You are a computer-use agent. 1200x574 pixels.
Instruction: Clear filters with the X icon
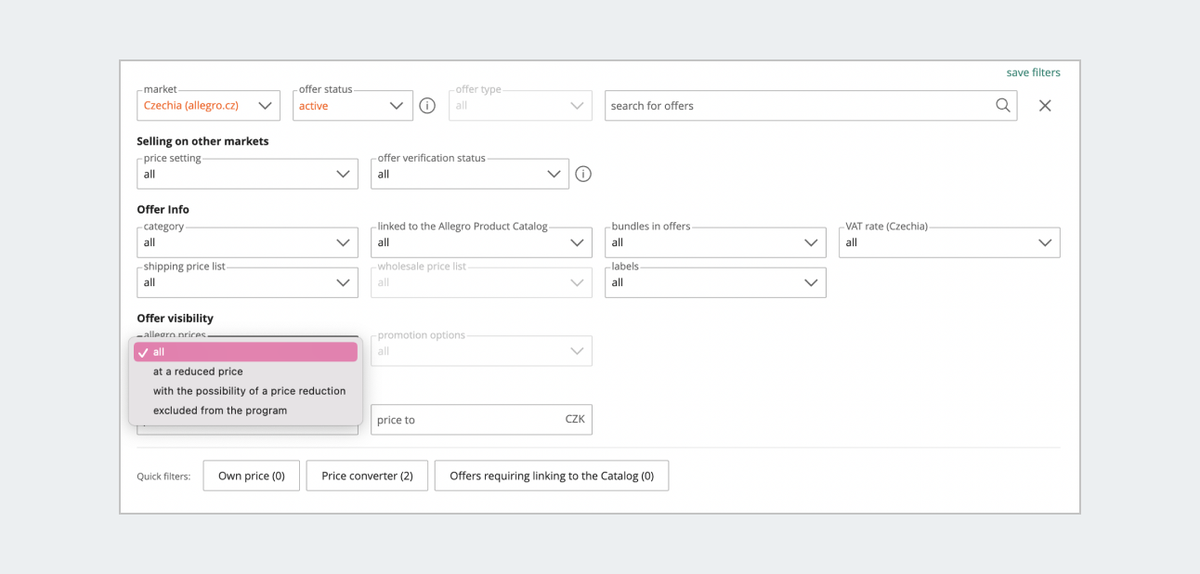pyautogui.click(x=1045, y=106)
